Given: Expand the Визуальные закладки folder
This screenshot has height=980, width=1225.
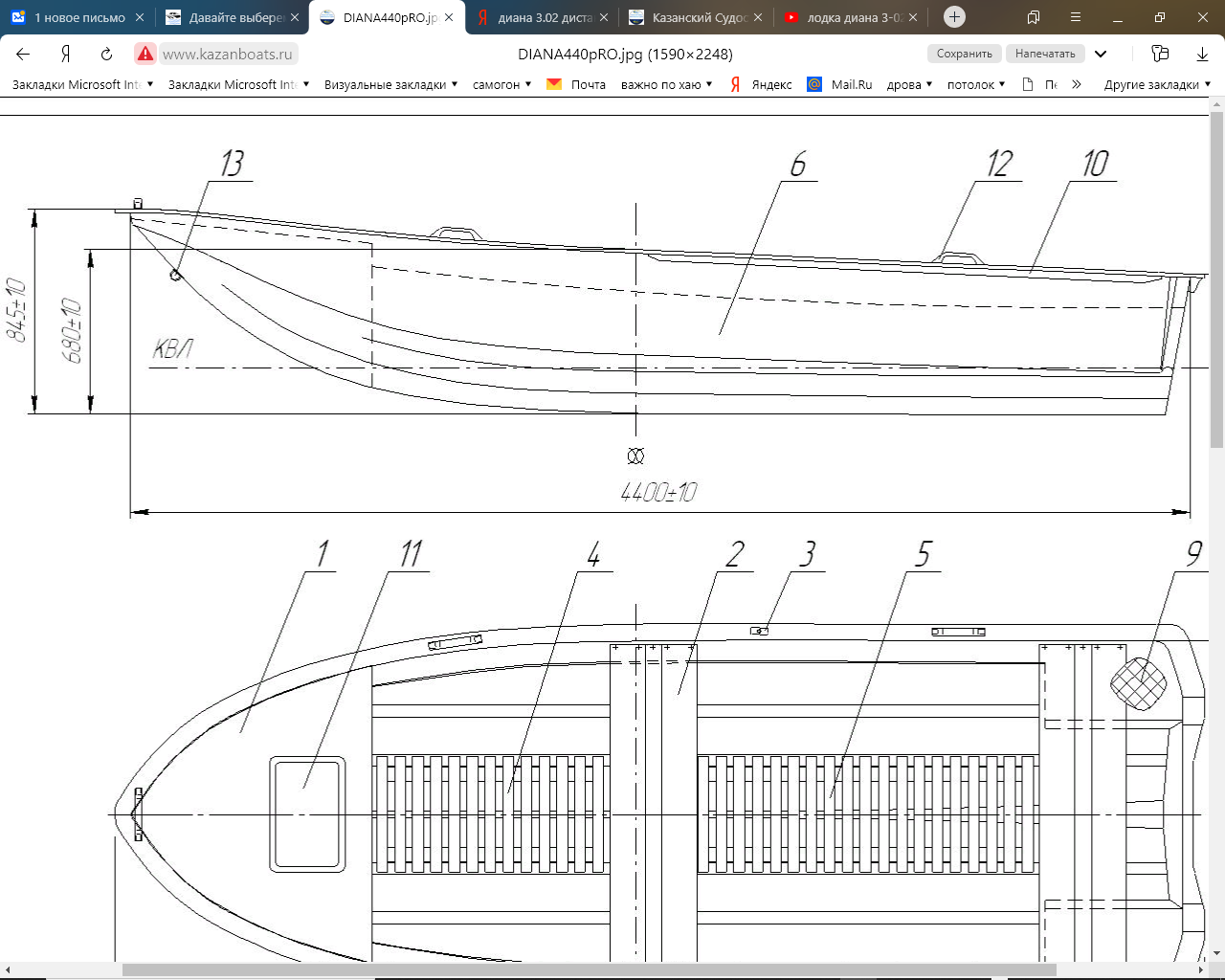Looking at the screenshot, I should pyautogui.click(x=390, y=84).
